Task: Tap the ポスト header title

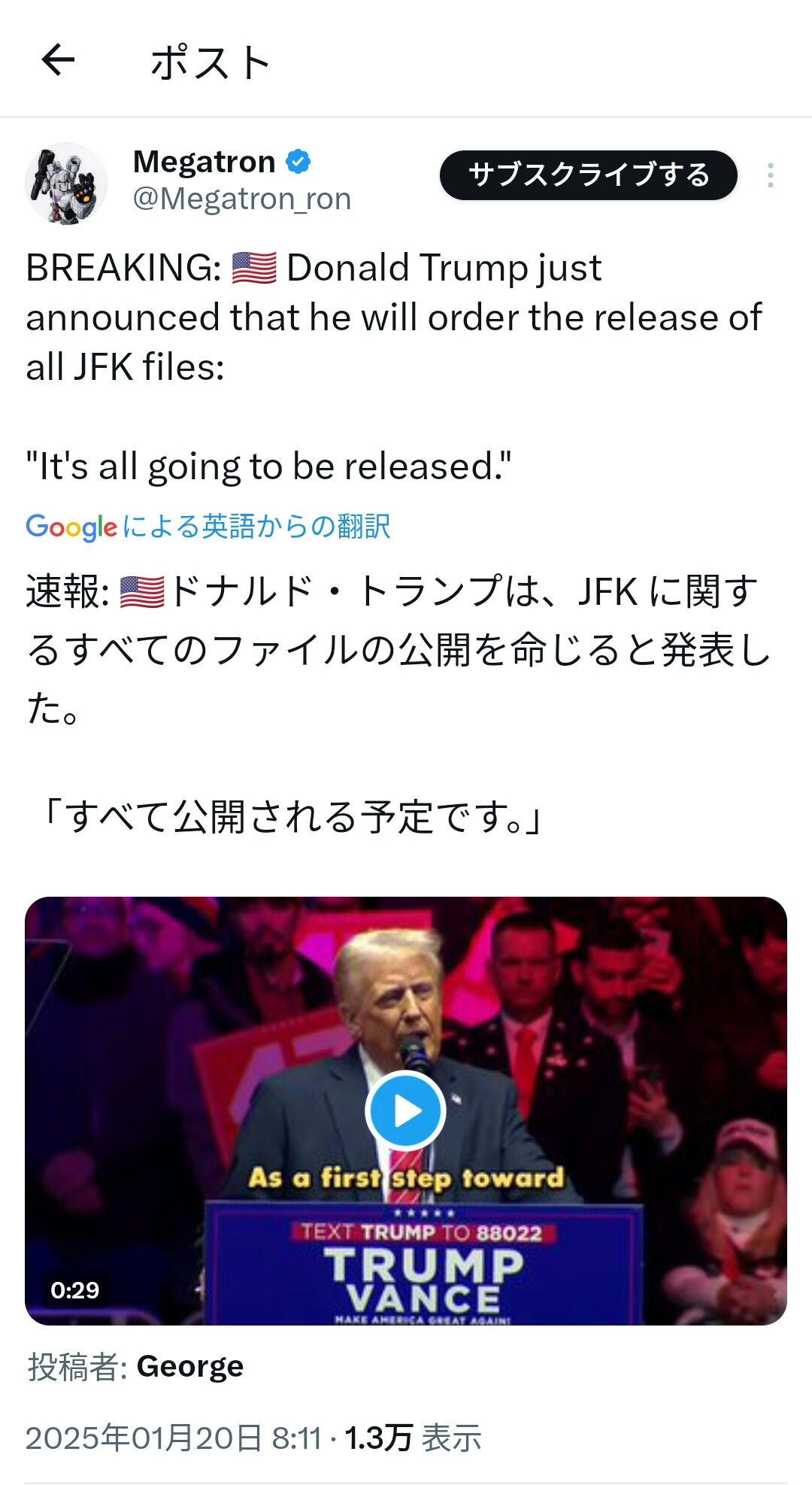Action: 211,62
